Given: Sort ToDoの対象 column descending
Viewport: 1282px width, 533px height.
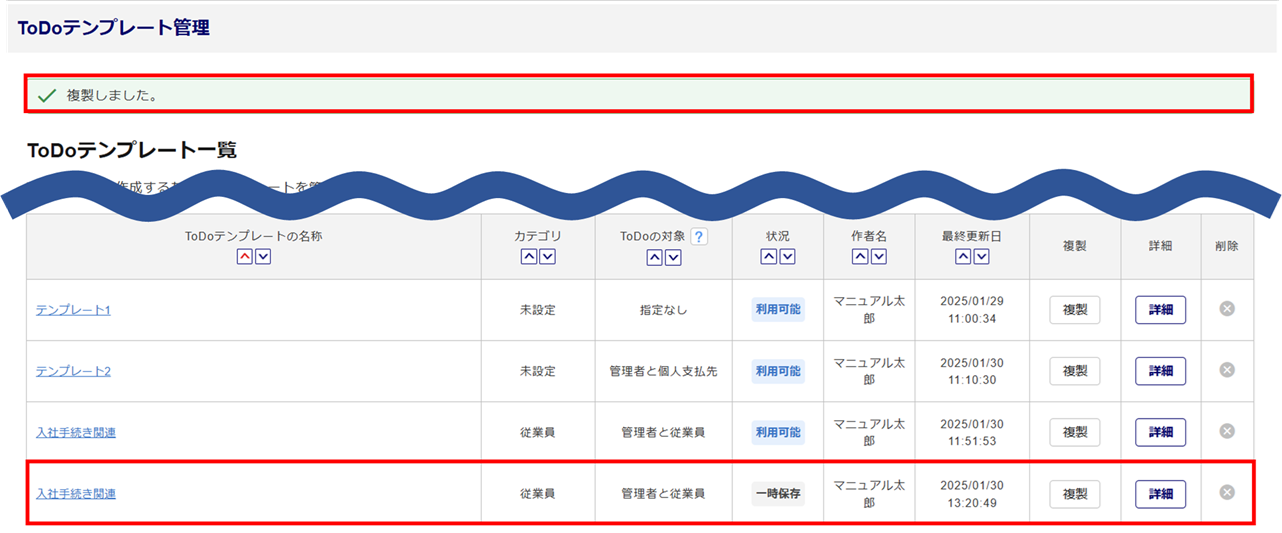Looking at the screenshot, I should click(673, 258).
